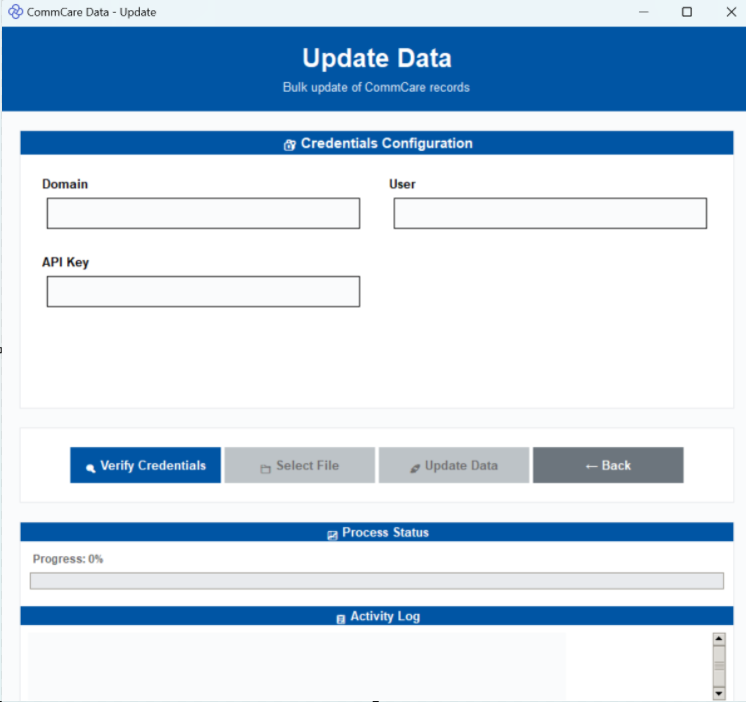Click the Activity Log text area
This screenshot has width=746, height=702.
296,666
